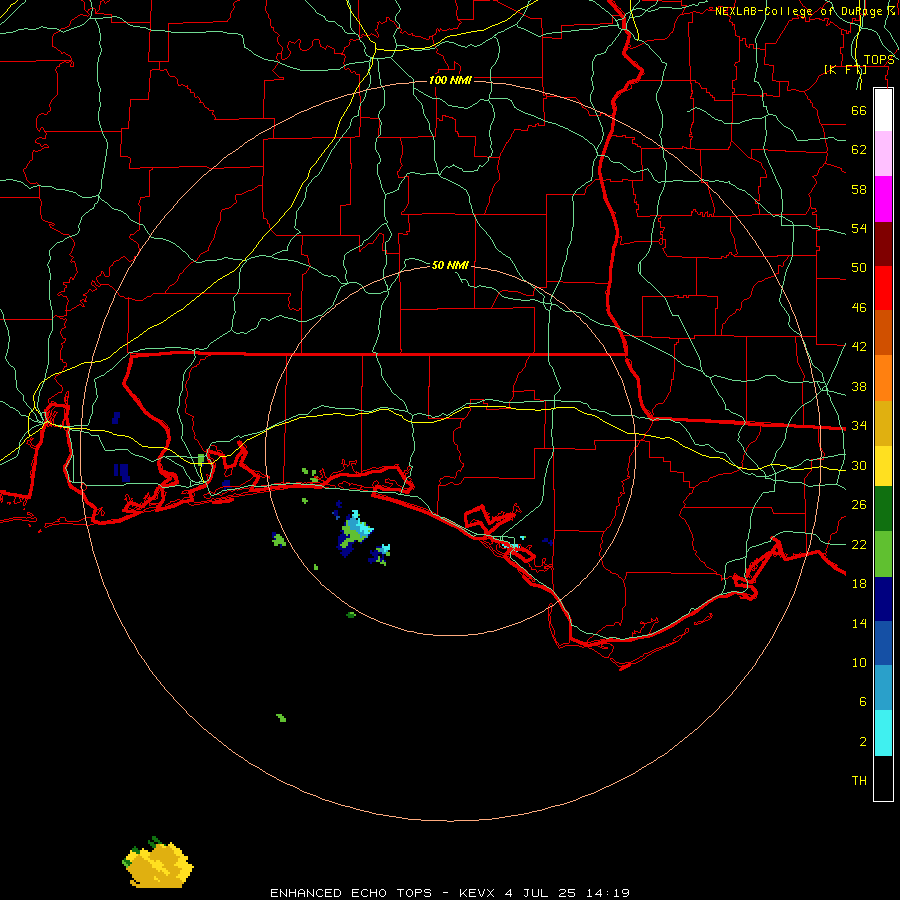Click the dark green legend swatch
The image size is (900, 900).
click(x=883, y=509)
